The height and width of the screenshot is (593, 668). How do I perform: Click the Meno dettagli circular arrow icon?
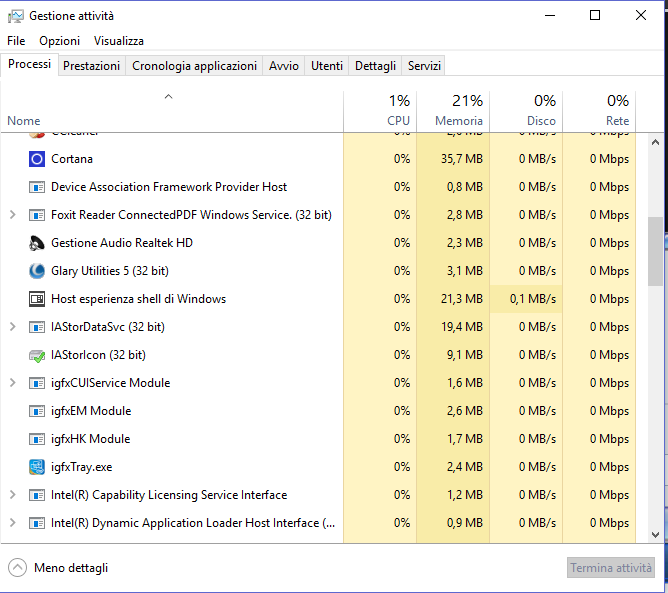[17, 568]
